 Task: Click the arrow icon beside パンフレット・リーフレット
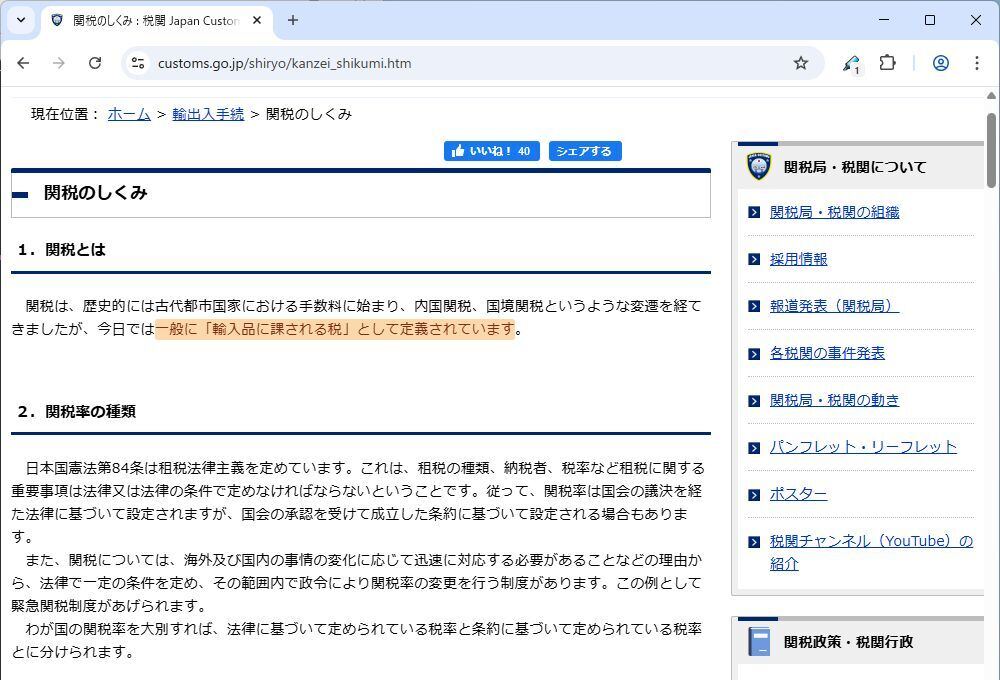point(754,448)
